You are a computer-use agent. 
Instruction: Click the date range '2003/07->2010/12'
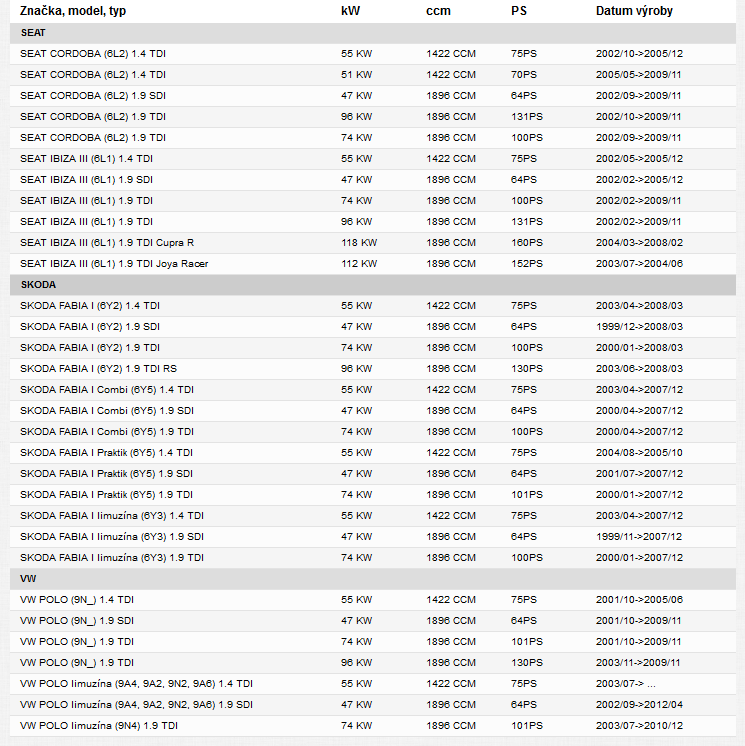point(639,726)
